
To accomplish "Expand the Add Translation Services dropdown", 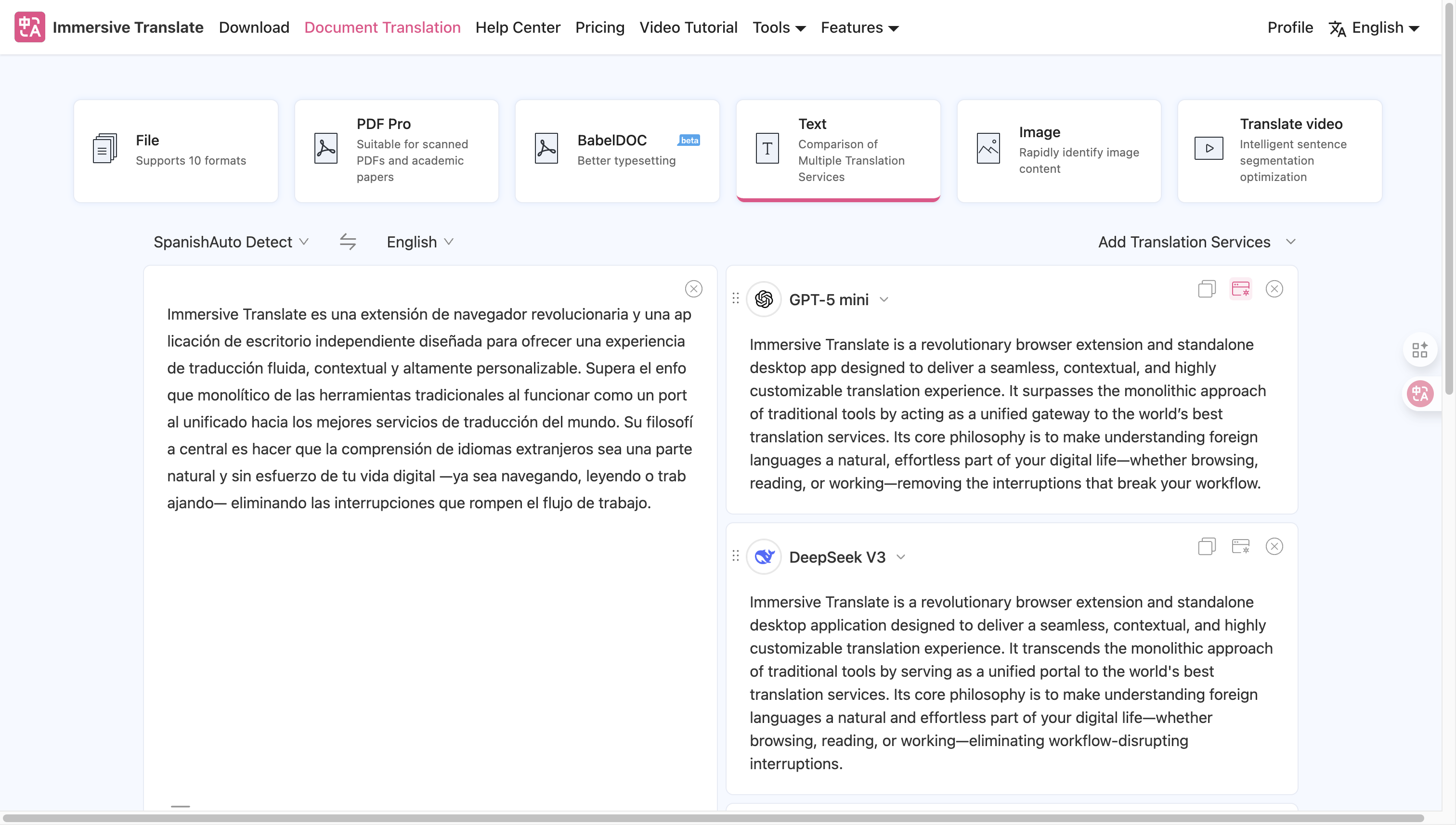I will click(x=1196, y=242).
